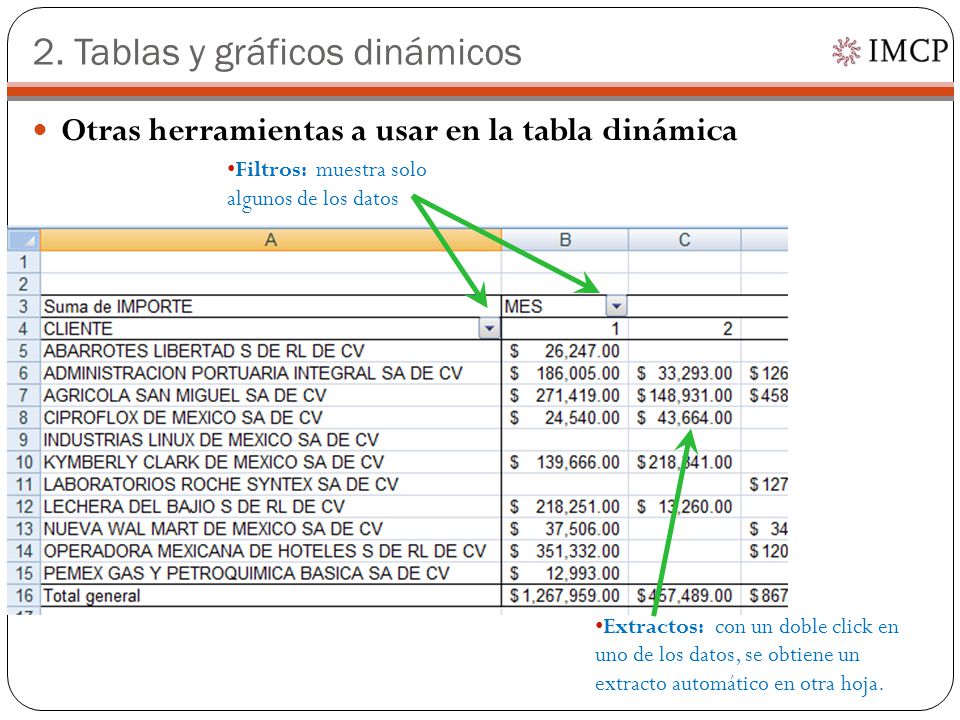The height and width of the screenshot is (720, 960).
Task: Select the 'Suma de IMPORTE' cell
Action: [x=271, y=306]
